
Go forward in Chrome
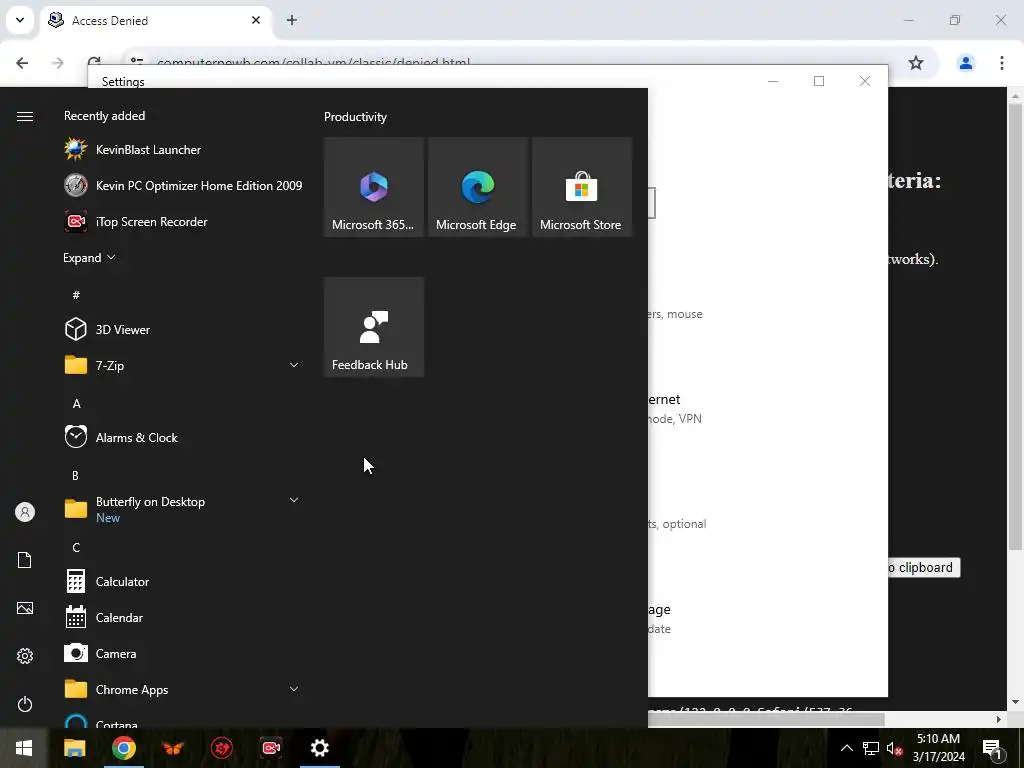point(58,63)
